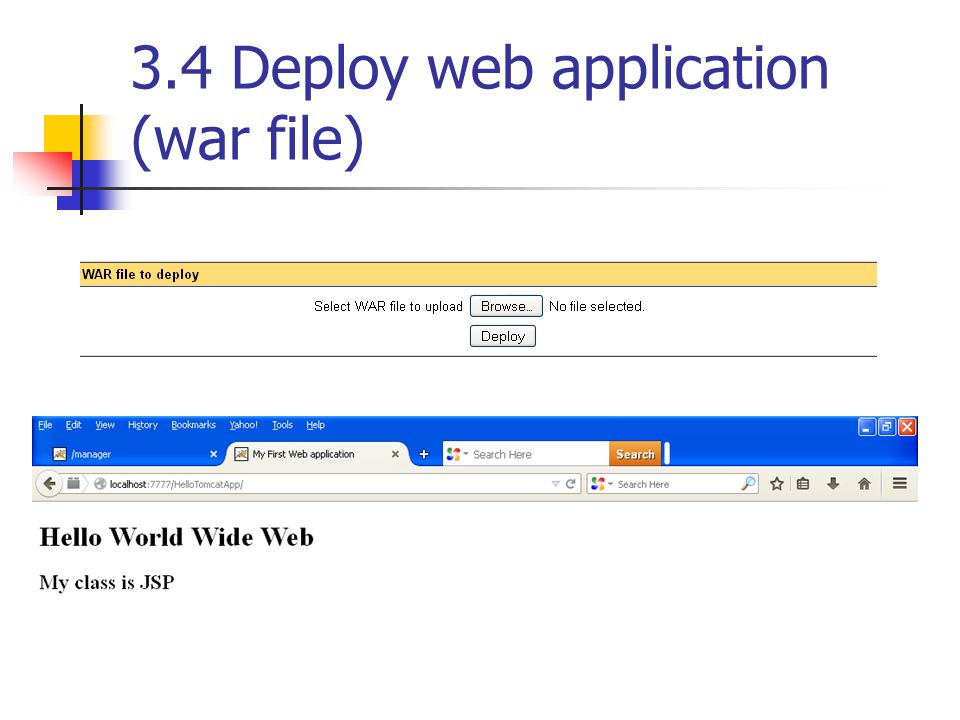Open the Edit menu

click(73, 425)
